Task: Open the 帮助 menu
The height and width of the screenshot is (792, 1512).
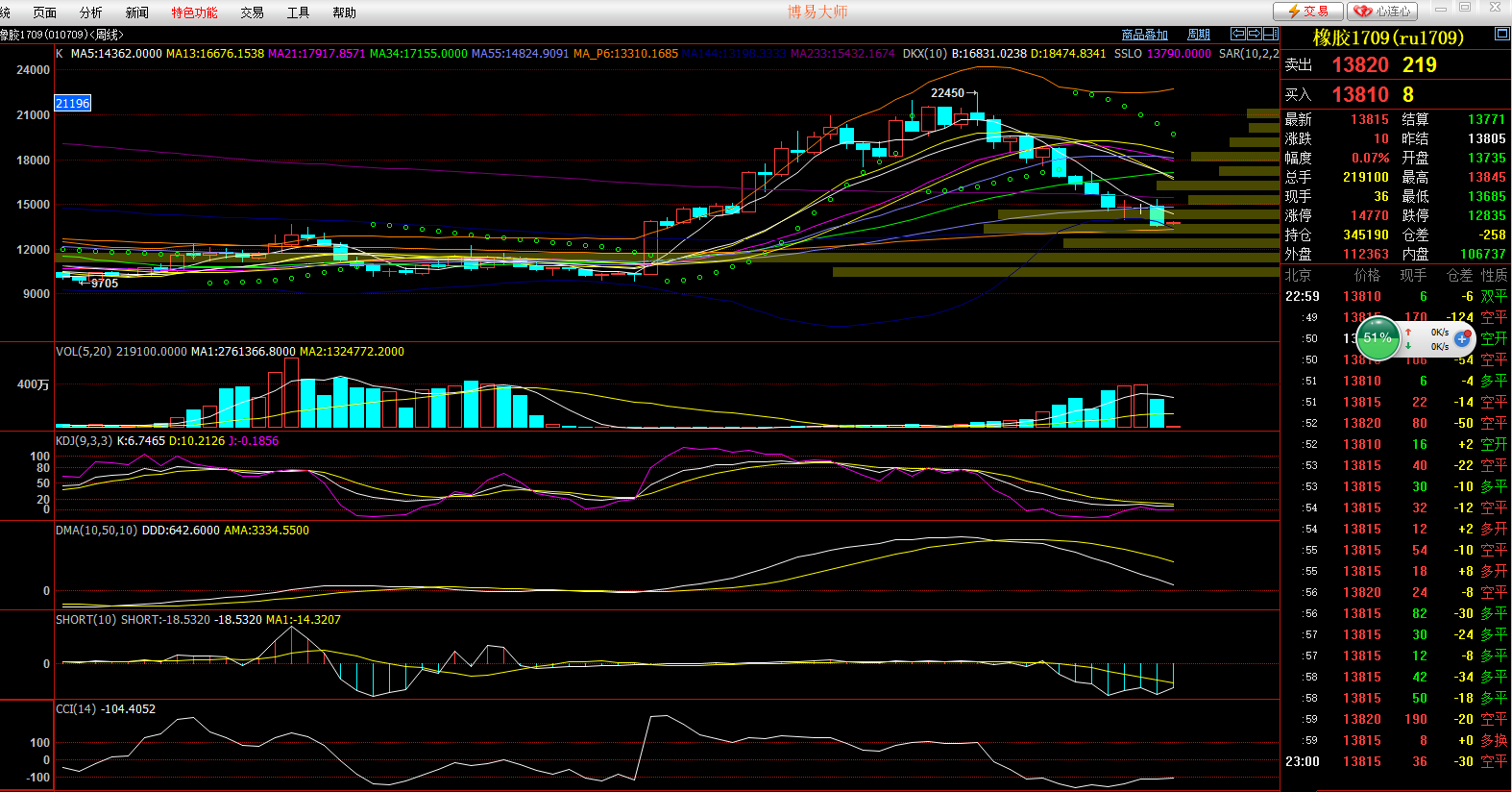Action: point(344,12)
